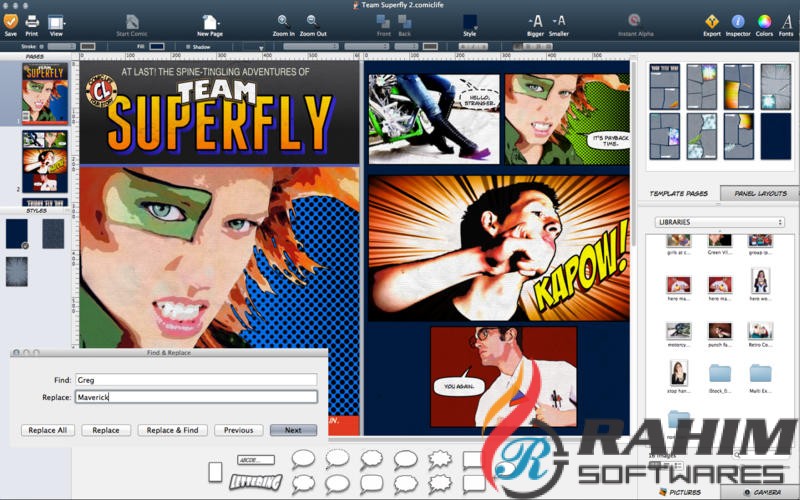The height and width of the screenshot is (500, 800).
Task: Pick the spiky burst balloon, top row
Action: click(439, 459)
